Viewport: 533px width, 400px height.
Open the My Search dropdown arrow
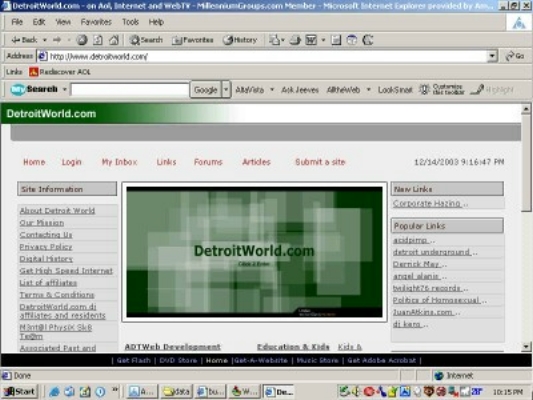64,90
